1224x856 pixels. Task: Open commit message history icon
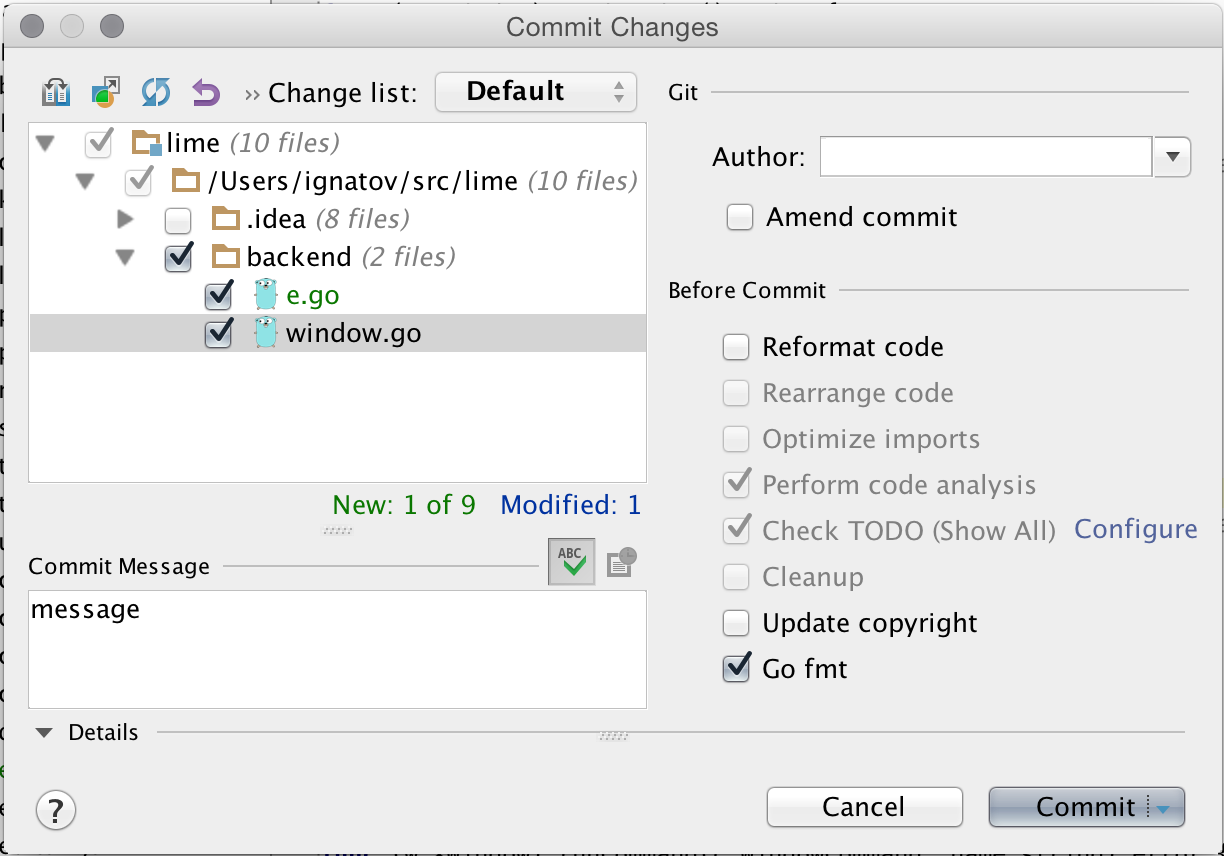(x=619, y=561)
